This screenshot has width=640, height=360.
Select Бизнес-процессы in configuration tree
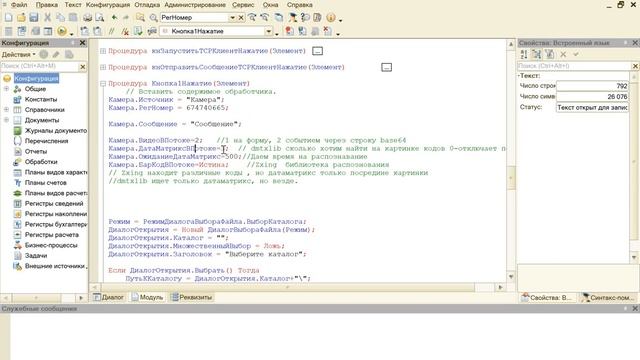click(x=51, y=245)
